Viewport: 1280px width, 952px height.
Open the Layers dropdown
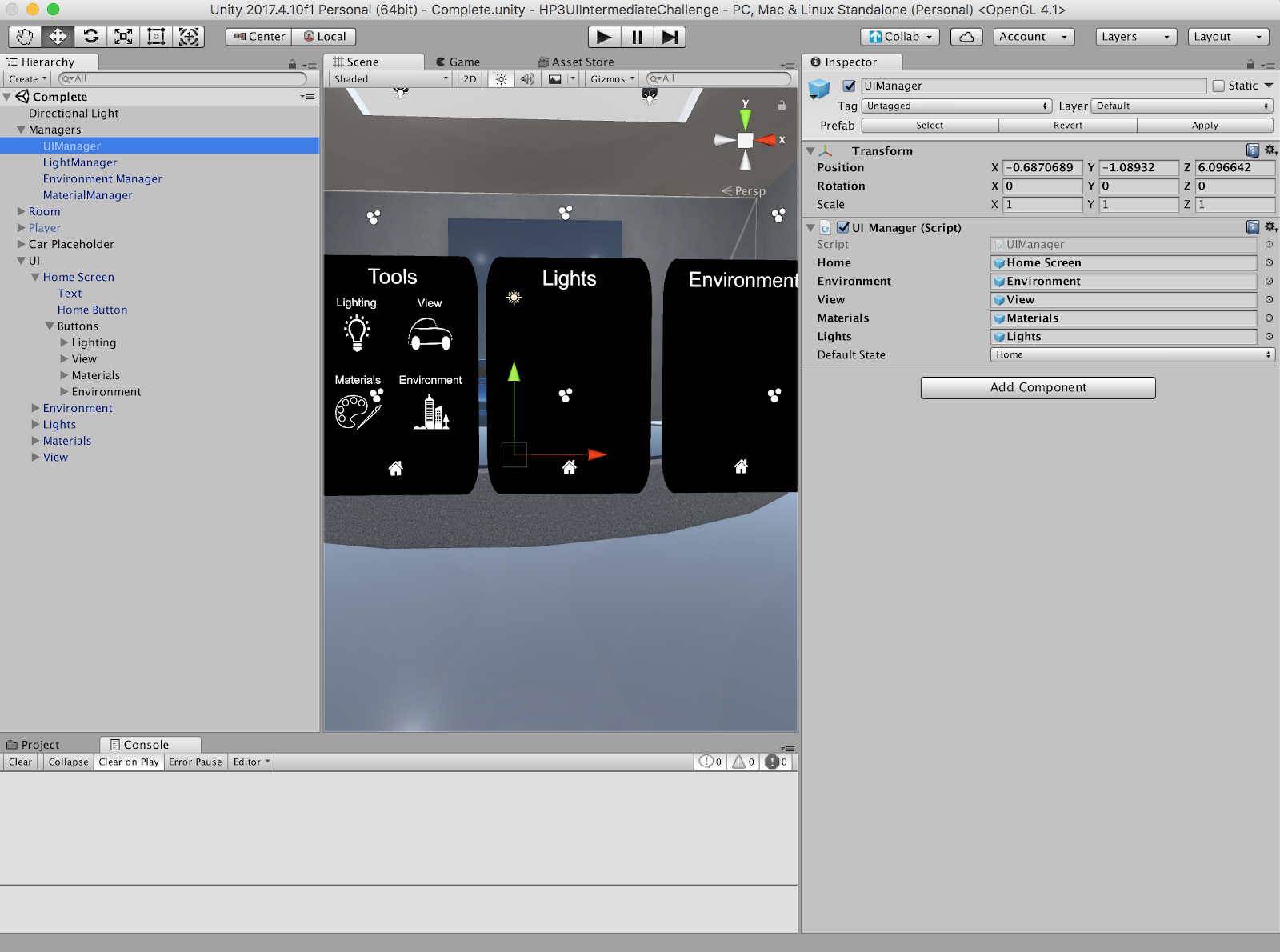tap(1135, 37)
